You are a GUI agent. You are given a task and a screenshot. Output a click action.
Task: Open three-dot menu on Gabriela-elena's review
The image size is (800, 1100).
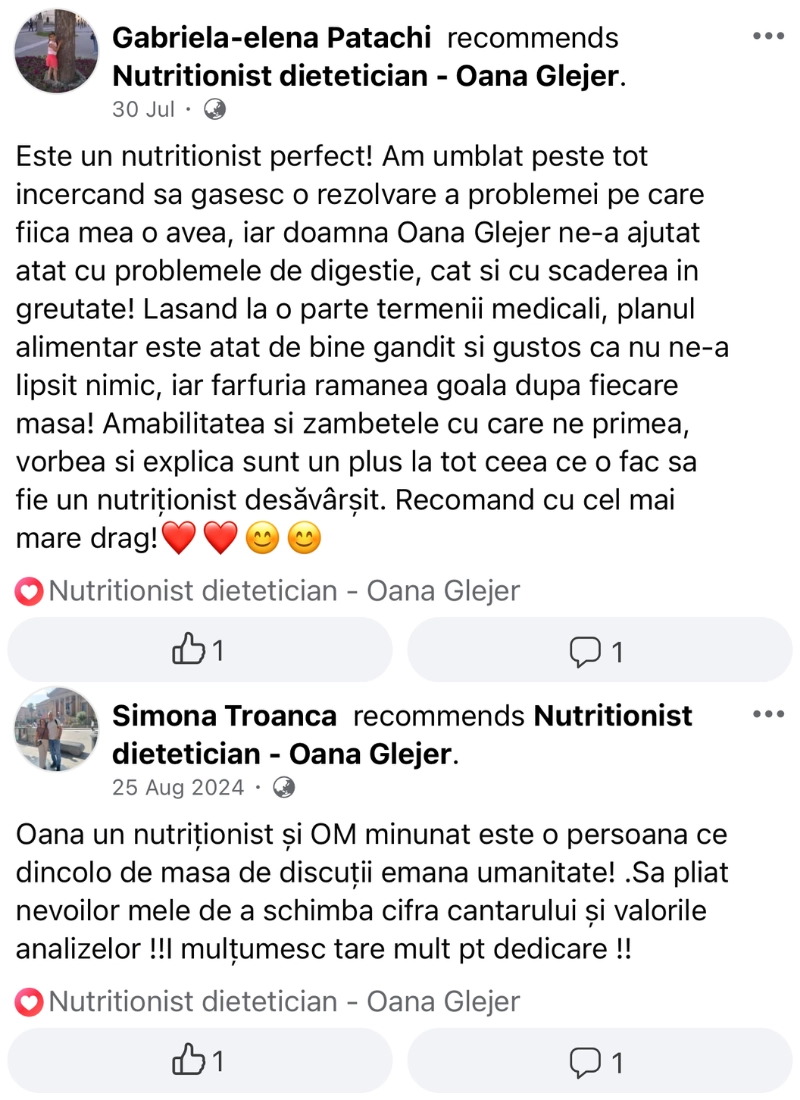click(x=768, y=37)
